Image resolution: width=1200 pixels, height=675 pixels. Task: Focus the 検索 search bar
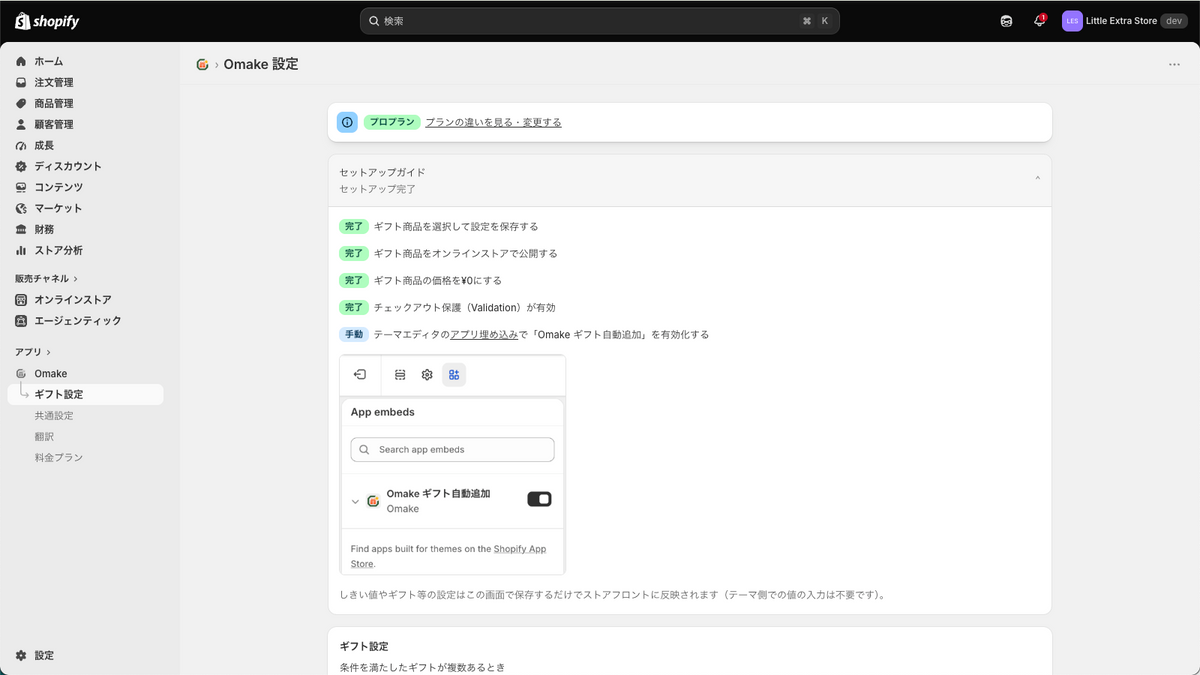[x=600, y=21]
